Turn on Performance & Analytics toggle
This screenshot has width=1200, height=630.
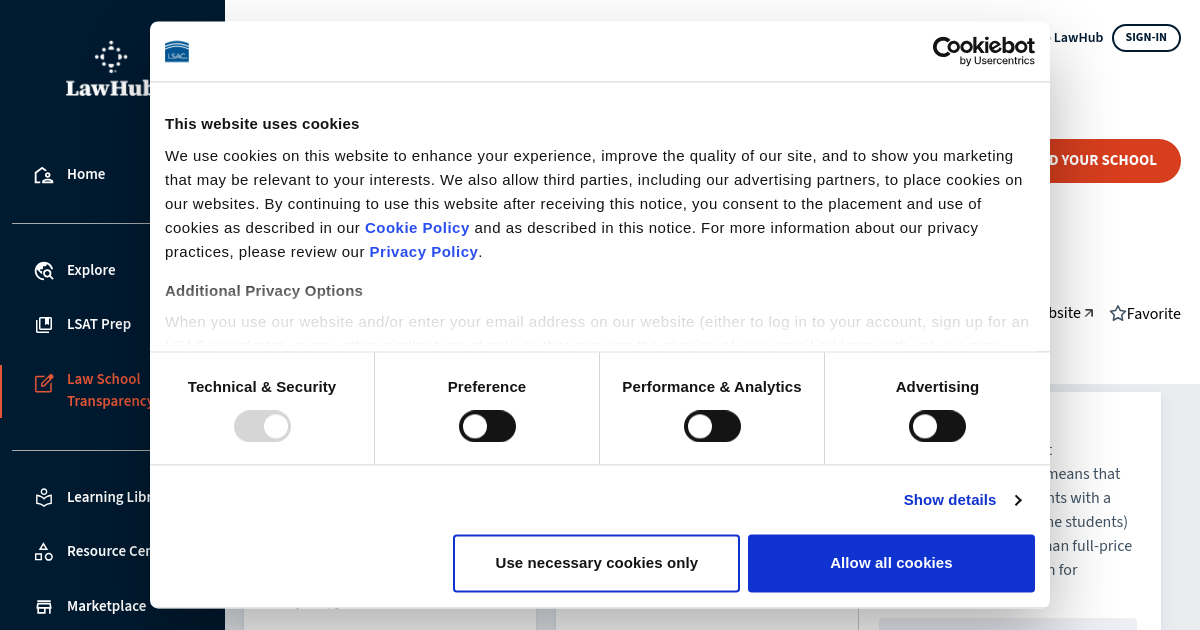(712, 426)
